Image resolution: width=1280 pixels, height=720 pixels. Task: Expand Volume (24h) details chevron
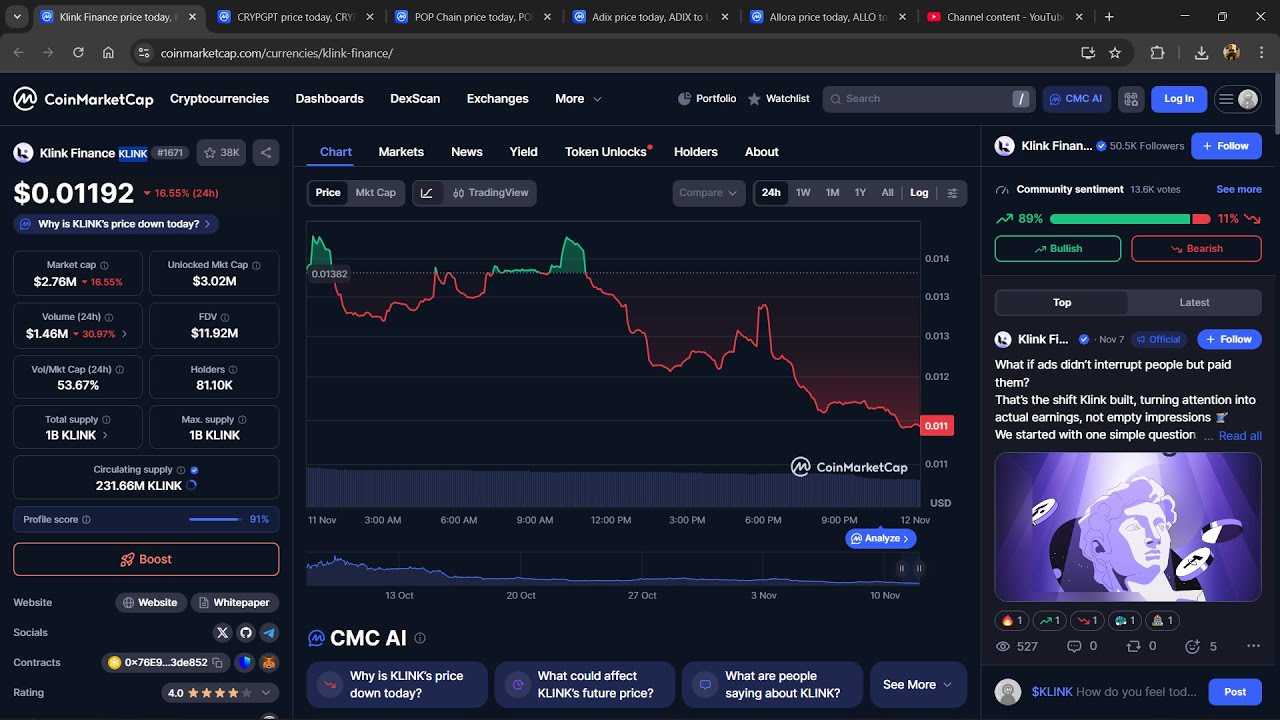[124, 334]
